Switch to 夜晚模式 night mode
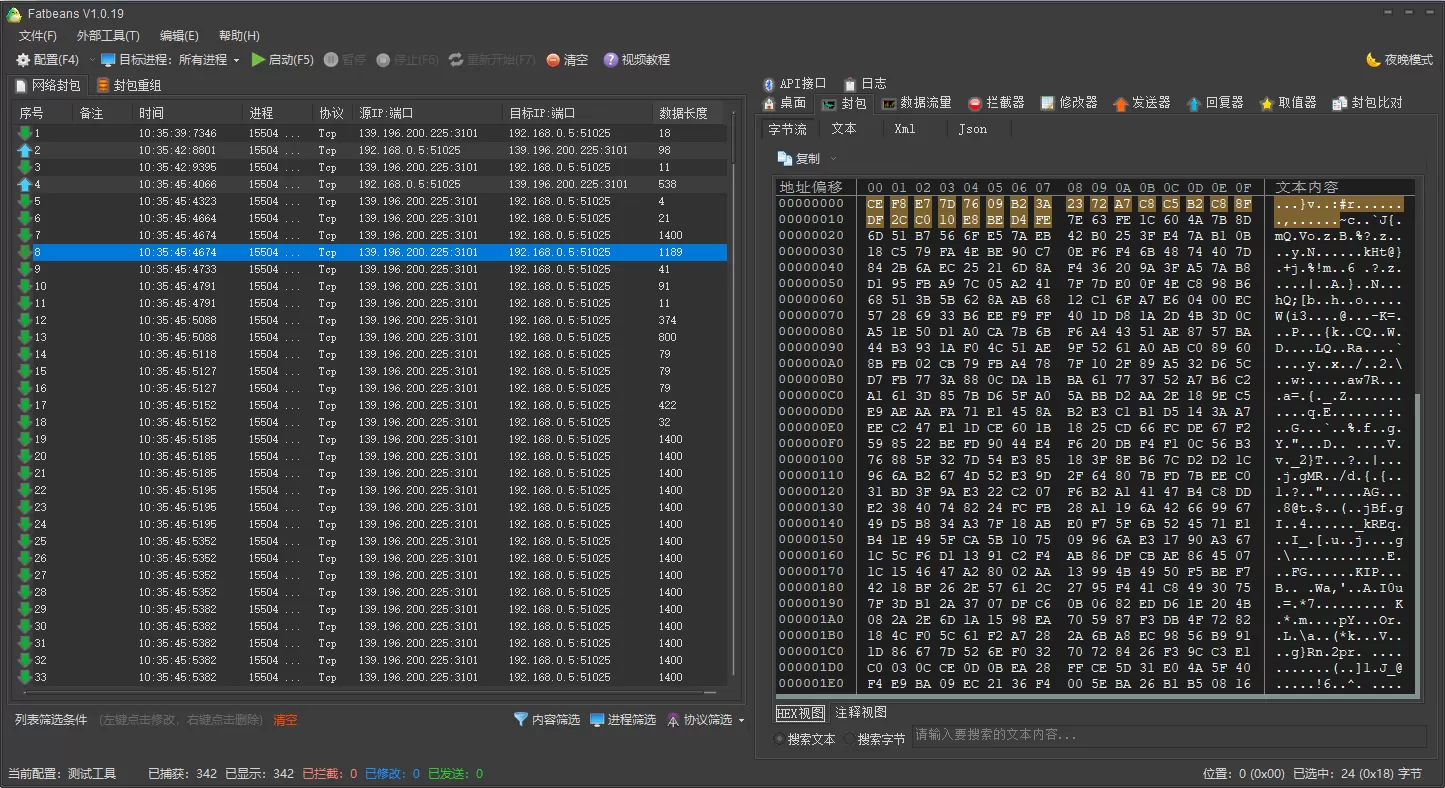 pyautogui.click(x=1399, y=59)
